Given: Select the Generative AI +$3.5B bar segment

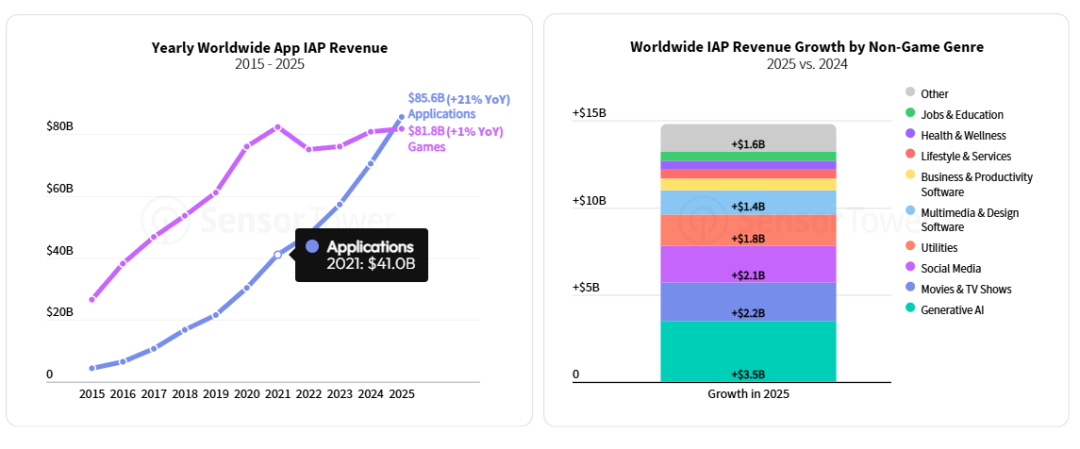Looking at the screenshot, I should (x=748, y=352).
